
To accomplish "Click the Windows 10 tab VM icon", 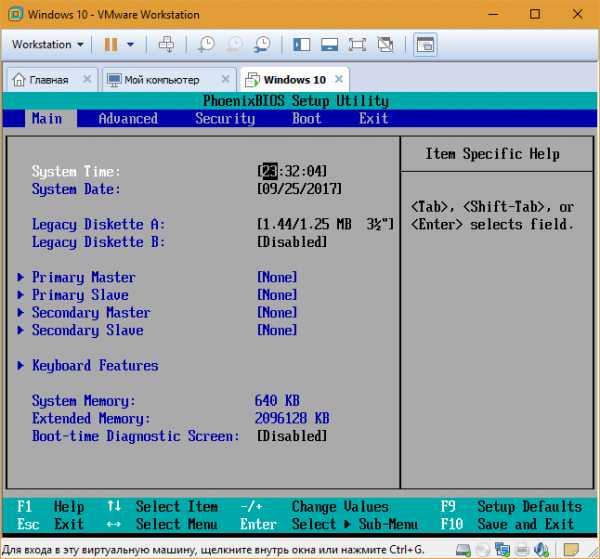I will tap(252, 80).
